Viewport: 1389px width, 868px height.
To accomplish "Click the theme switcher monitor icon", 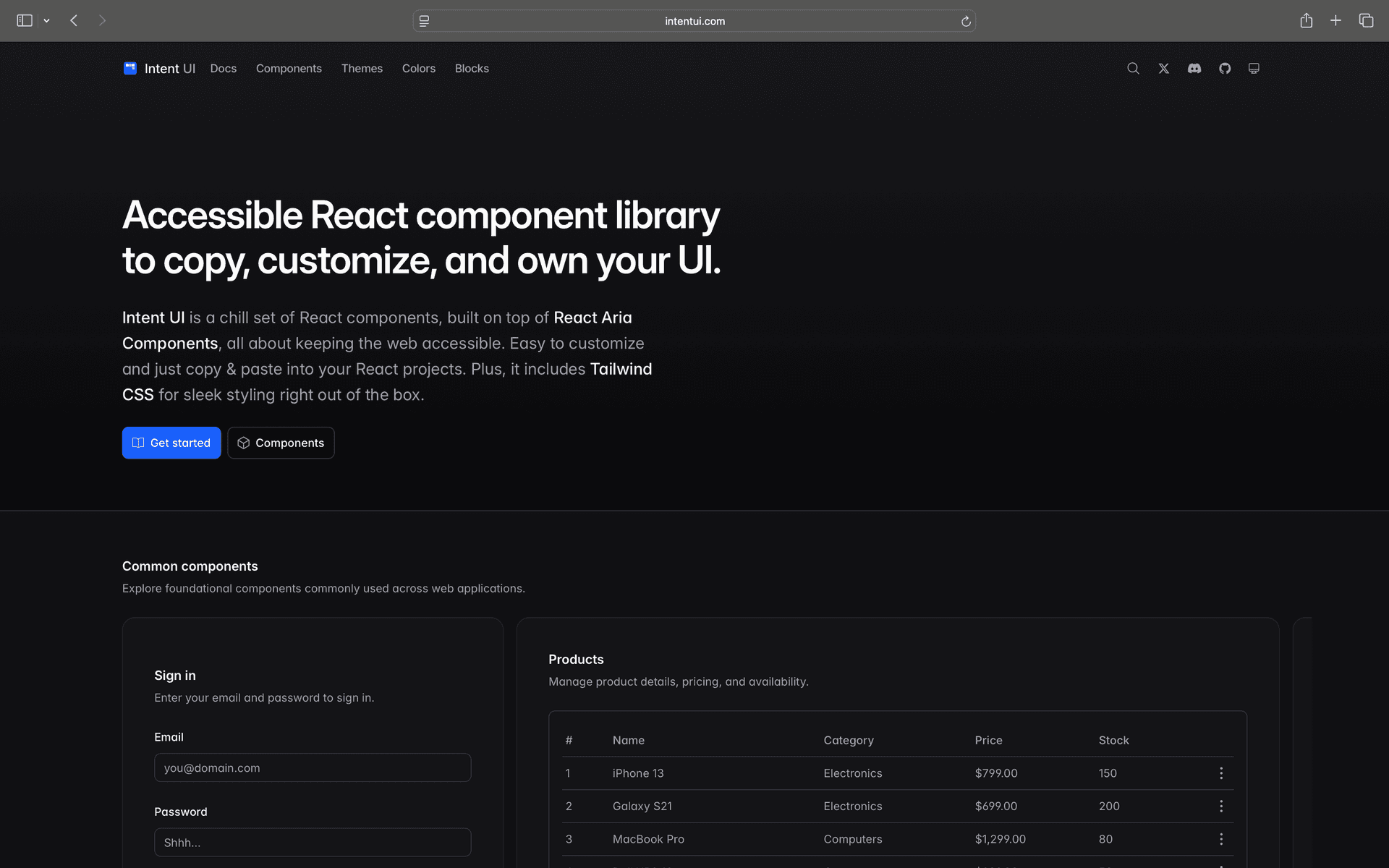I will point(1254,68).
